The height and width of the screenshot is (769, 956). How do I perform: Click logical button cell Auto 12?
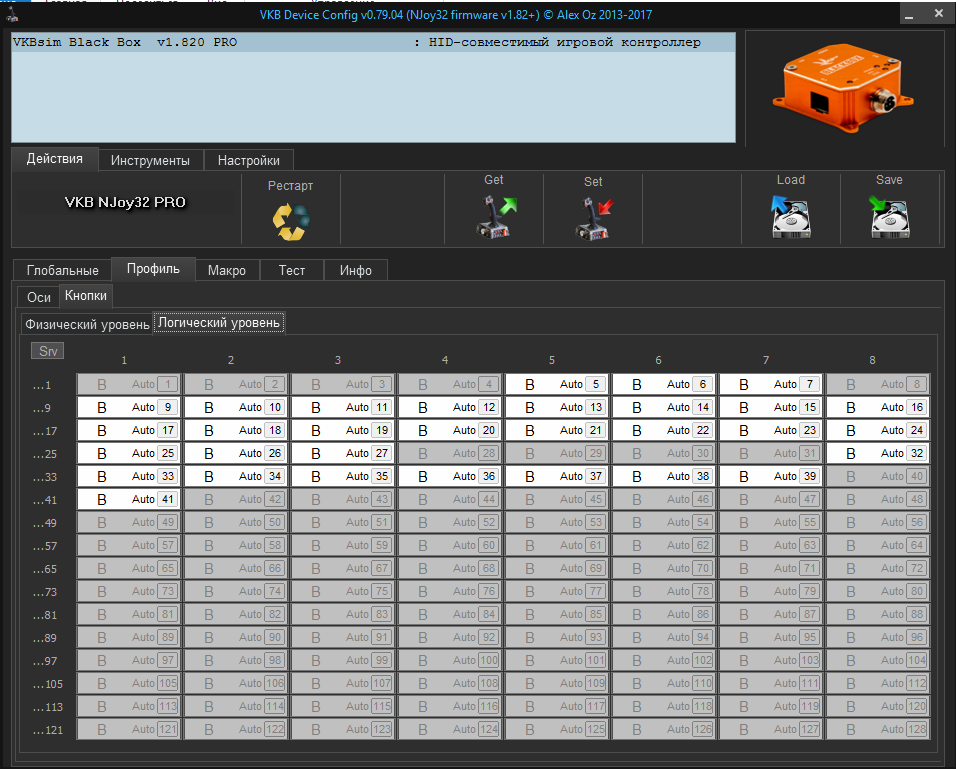click(450, 407)
